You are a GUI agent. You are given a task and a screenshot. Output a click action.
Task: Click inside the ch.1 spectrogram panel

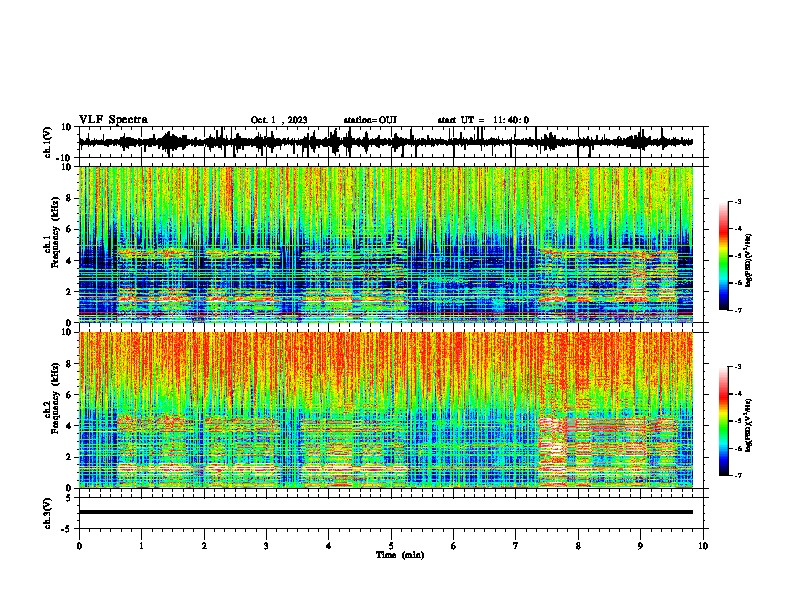coord(386,244)
